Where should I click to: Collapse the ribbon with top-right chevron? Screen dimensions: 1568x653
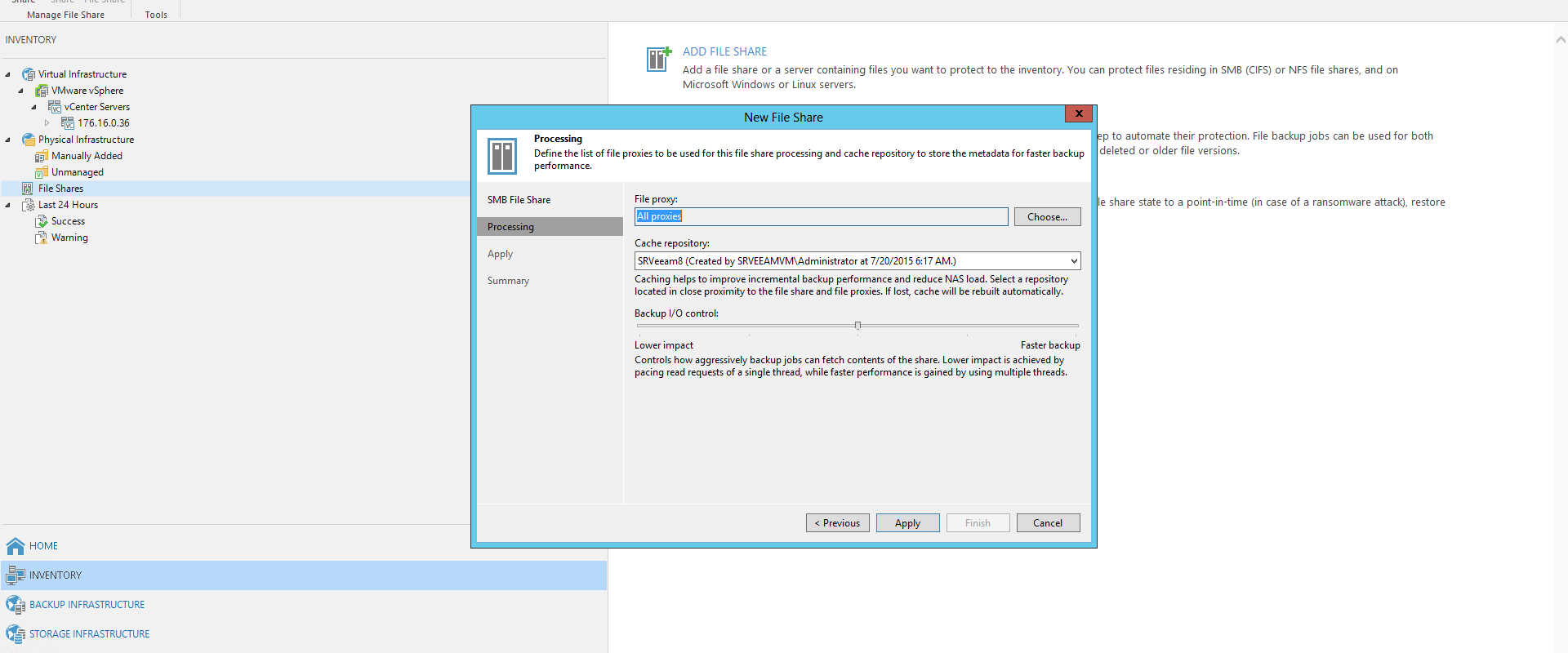tap(1560, 39)
